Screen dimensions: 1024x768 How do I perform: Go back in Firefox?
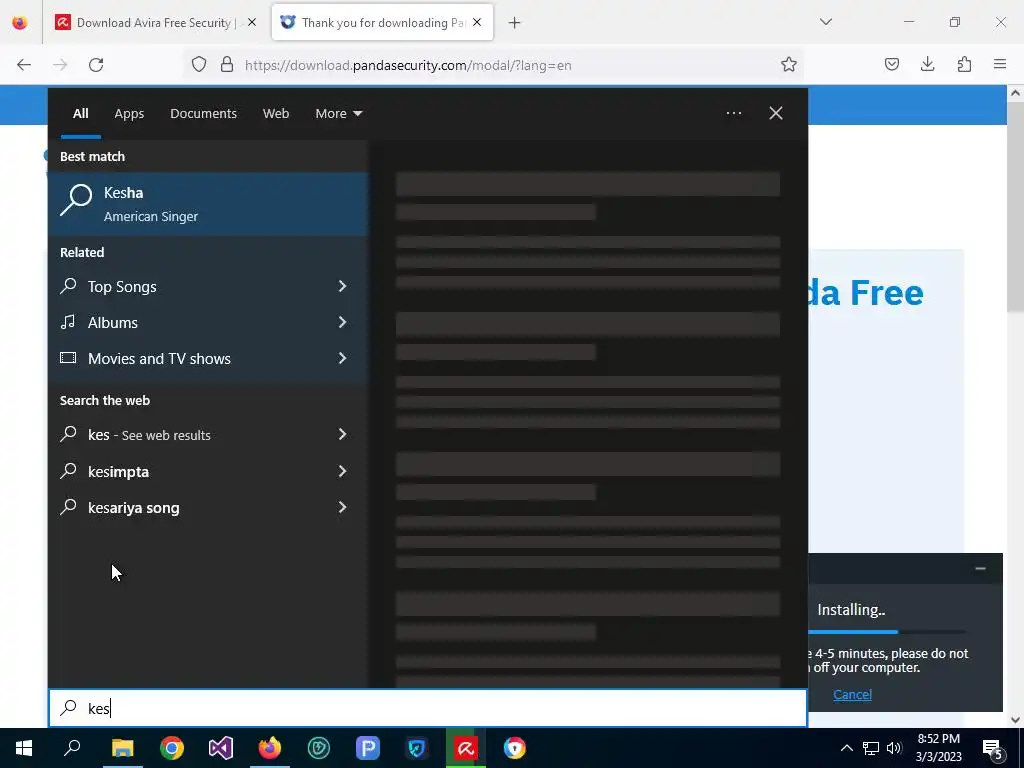pyautogui.click(x=24, y=65)
